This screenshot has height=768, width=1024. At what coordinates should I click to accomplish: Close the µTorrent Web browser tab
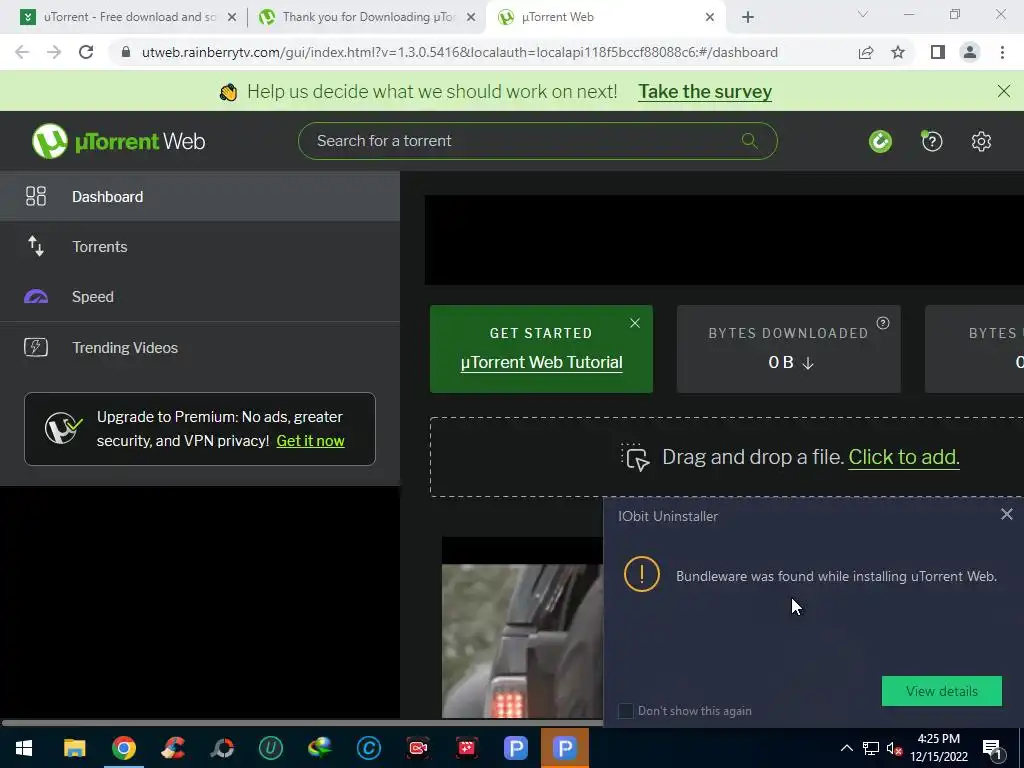710,18
